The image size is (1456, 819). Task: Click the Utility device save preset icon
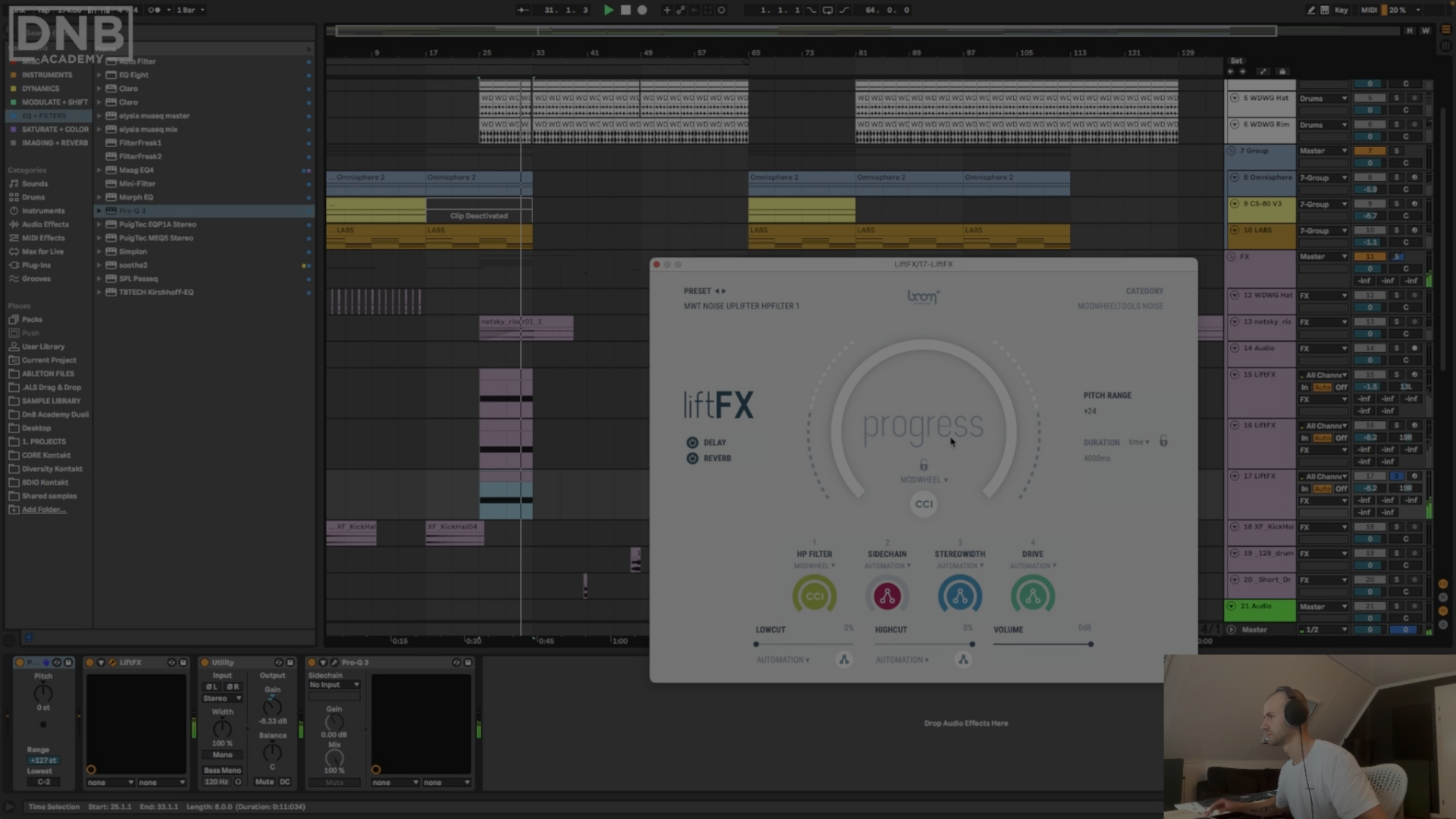(290, 663)
